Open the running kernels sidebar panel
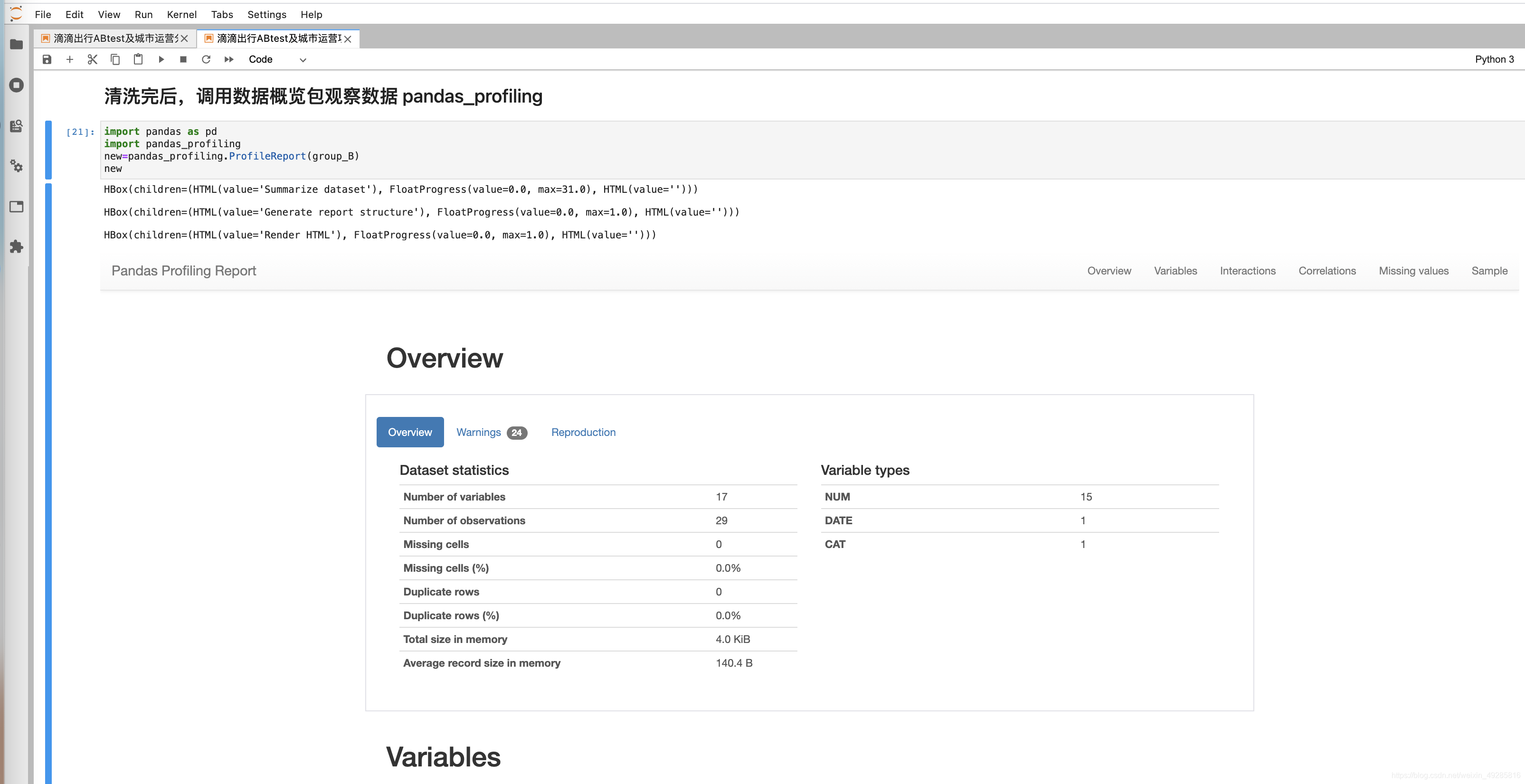 (17, 85)
